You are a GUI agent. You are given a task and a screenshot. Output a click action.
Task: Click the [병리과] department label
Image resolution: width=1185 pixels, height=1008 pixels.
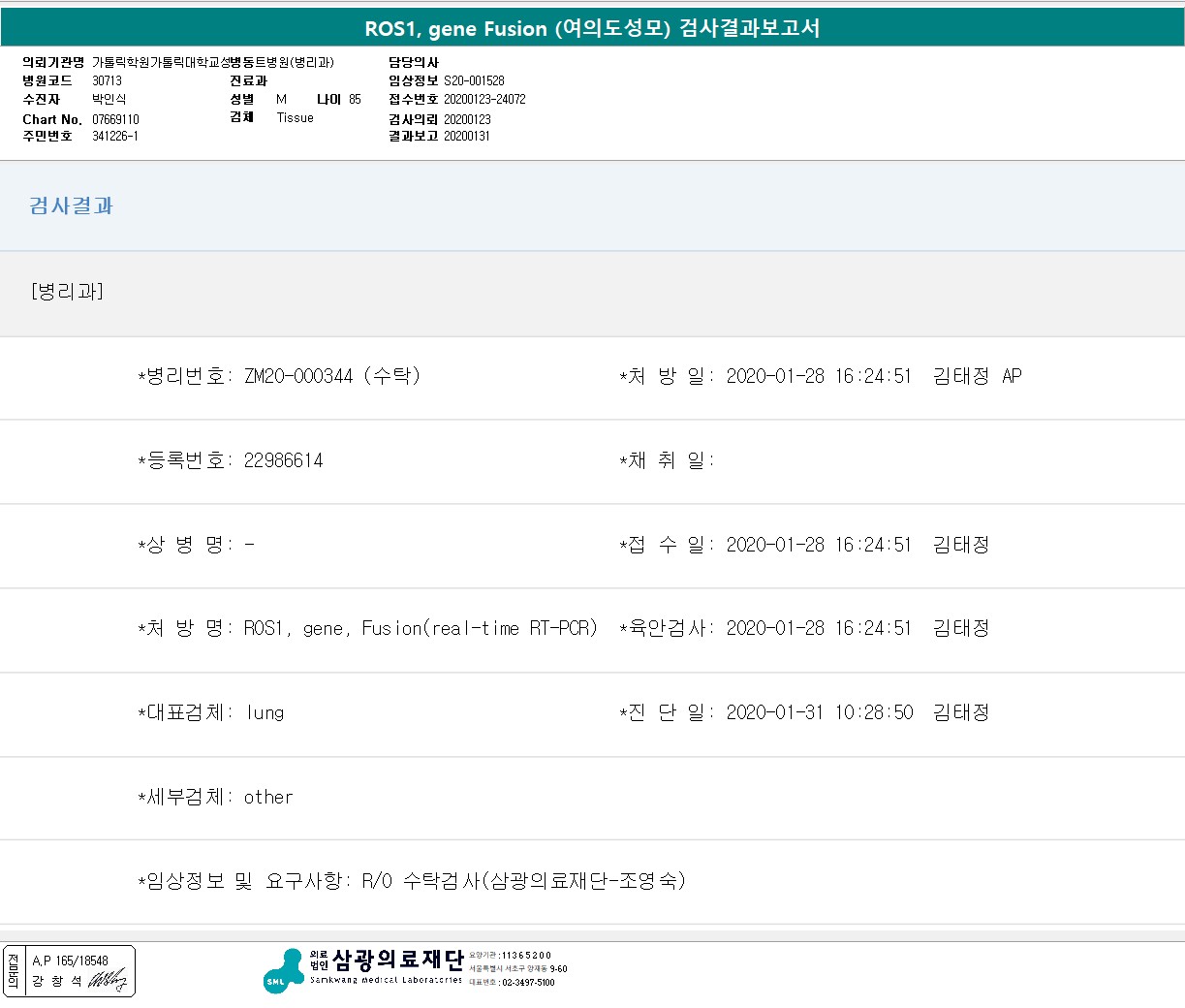[x=67, y=292]
